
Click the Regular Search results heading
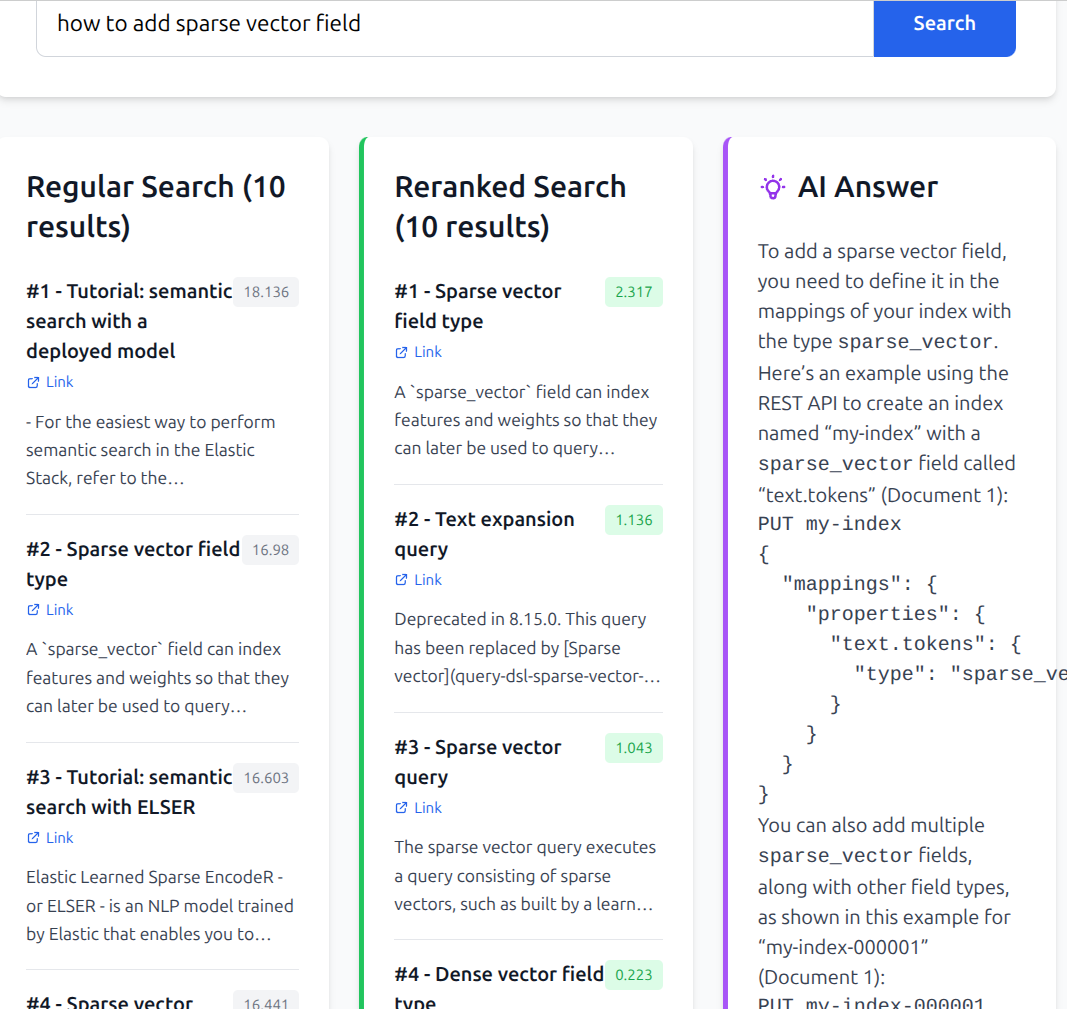[x=155, y=207]
